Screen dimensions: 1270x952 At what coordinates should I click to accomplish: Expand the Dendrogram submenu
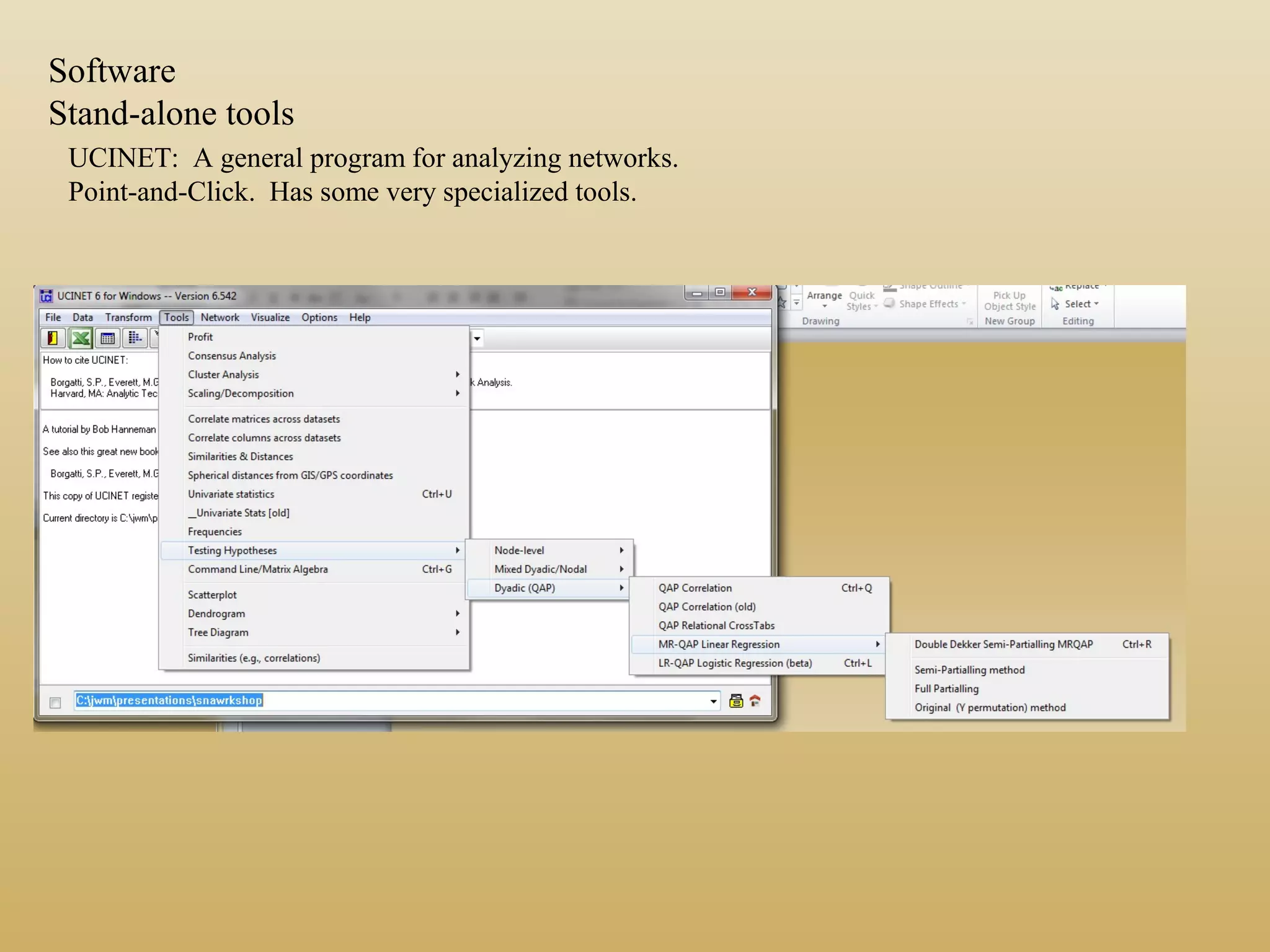314,614
